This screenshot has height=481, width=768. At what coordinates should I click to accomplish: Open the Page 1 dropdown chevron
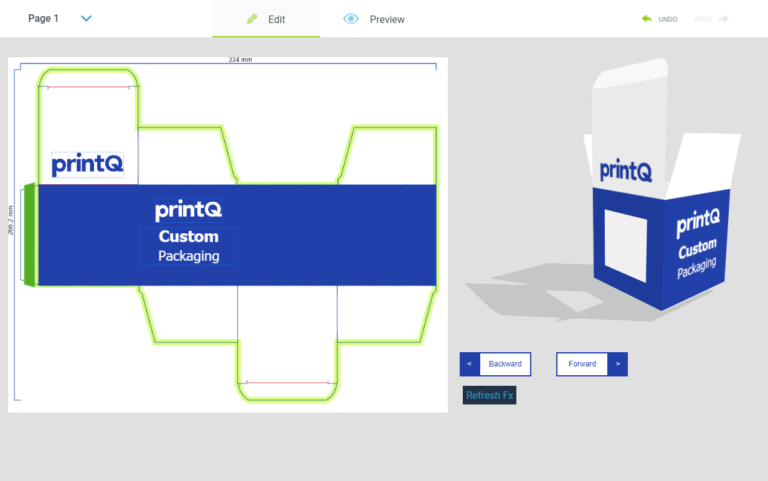click(86, 19)
